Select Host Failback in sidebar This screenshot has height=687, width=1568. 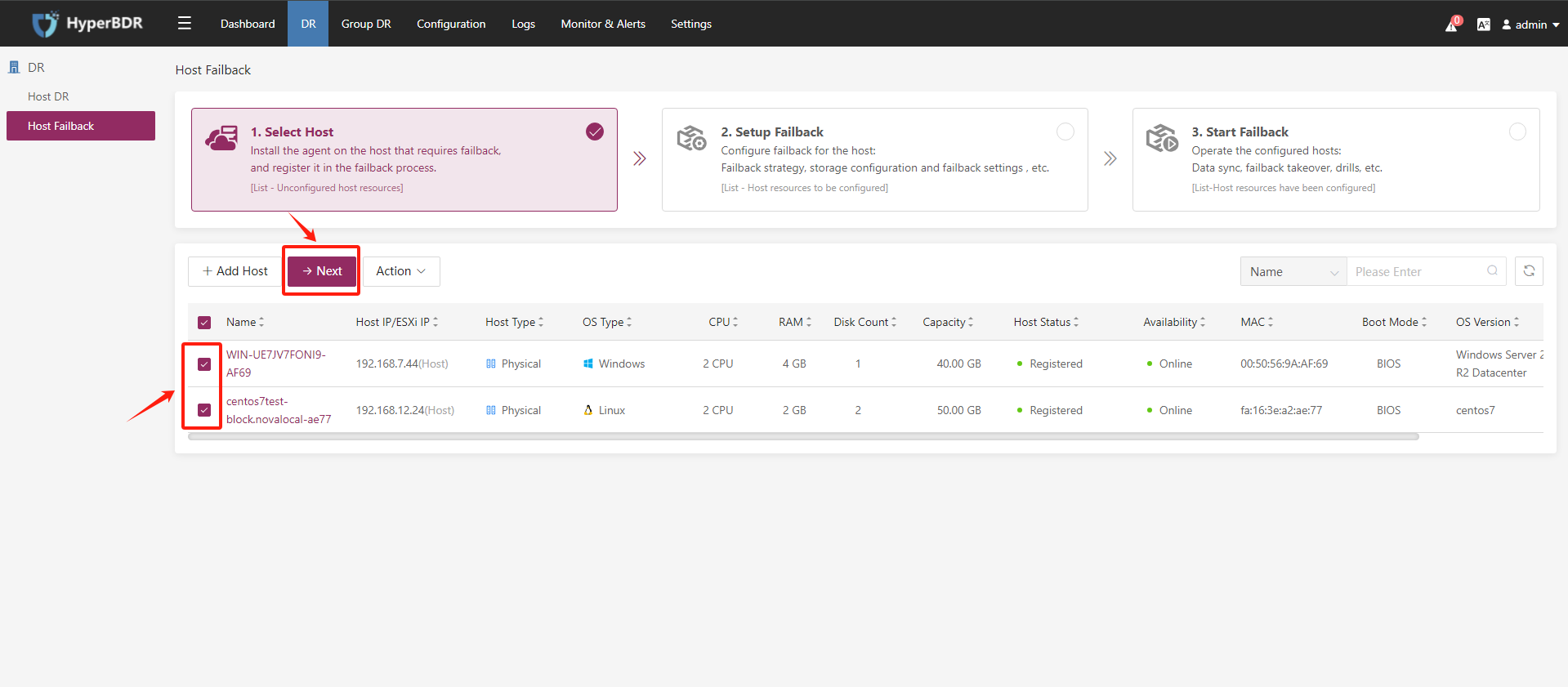coord(81,126)
